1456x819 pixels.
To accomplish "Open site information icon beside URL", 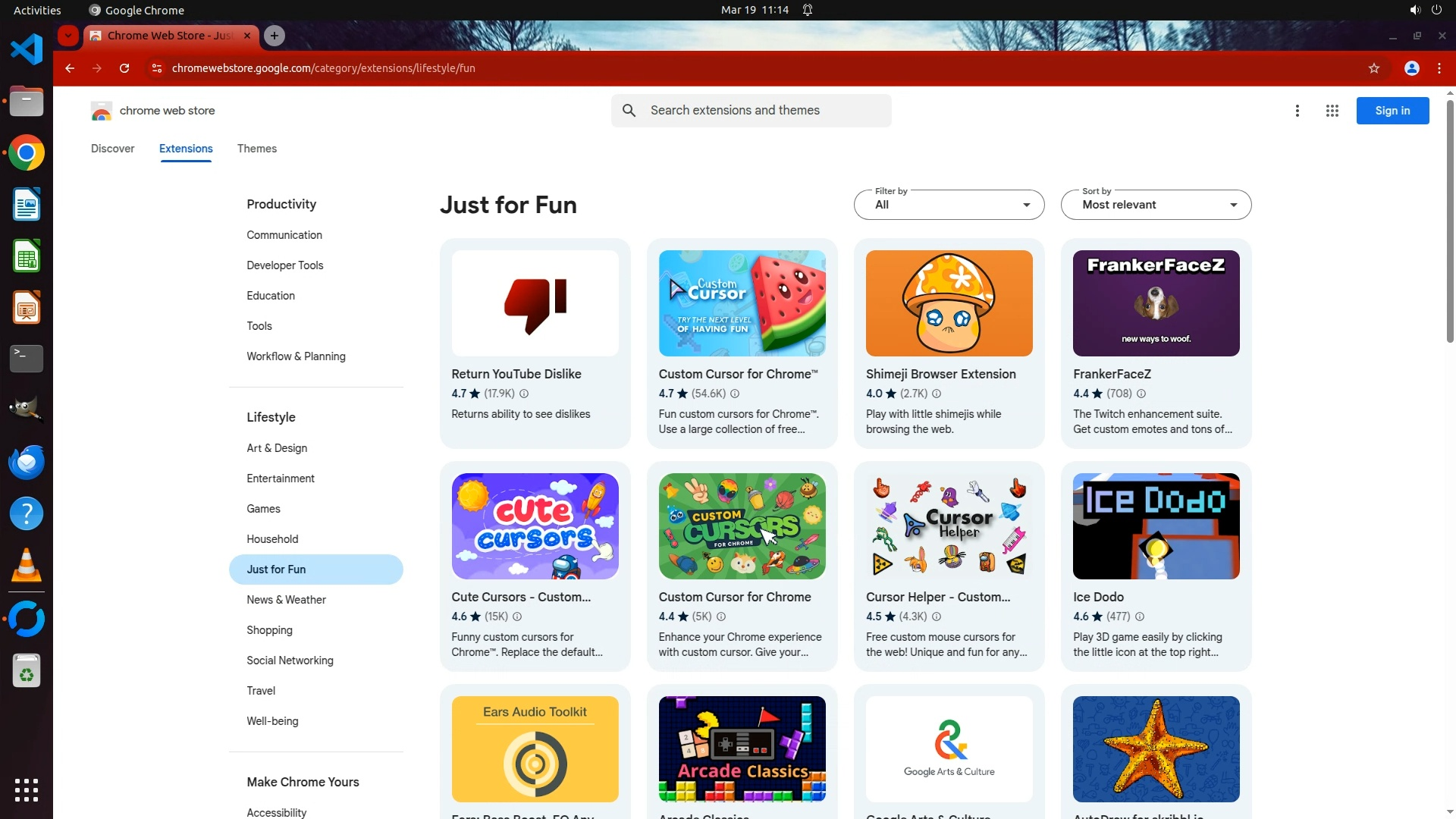I will coord(156,68).
